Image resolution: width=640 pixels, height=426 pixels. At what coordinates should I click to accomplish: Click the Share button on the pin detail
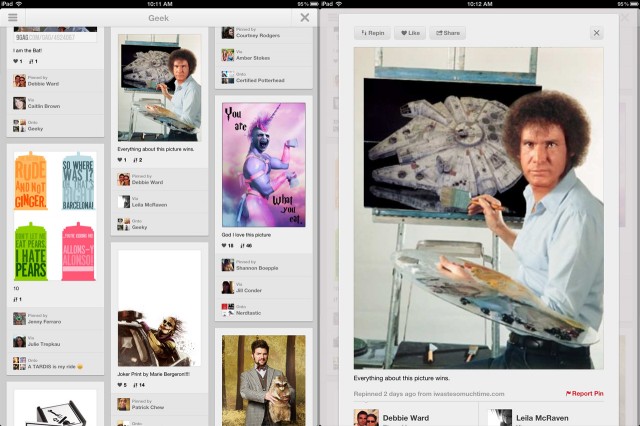coord(448,33)
